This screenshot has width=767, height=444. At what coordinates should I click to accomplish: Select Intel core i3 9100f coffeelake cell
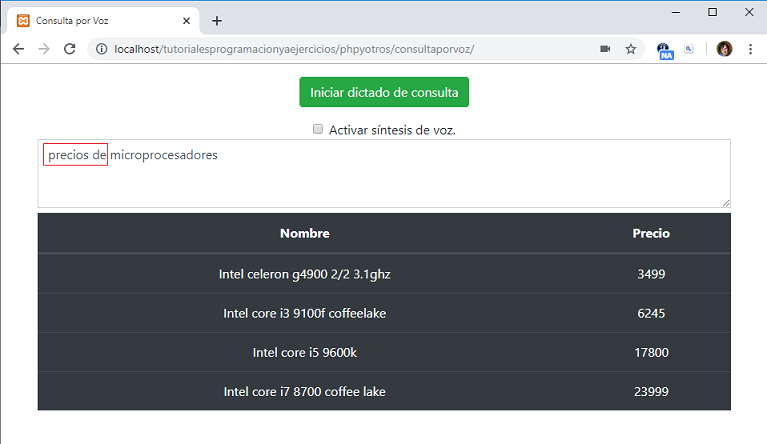pos(305,313)
